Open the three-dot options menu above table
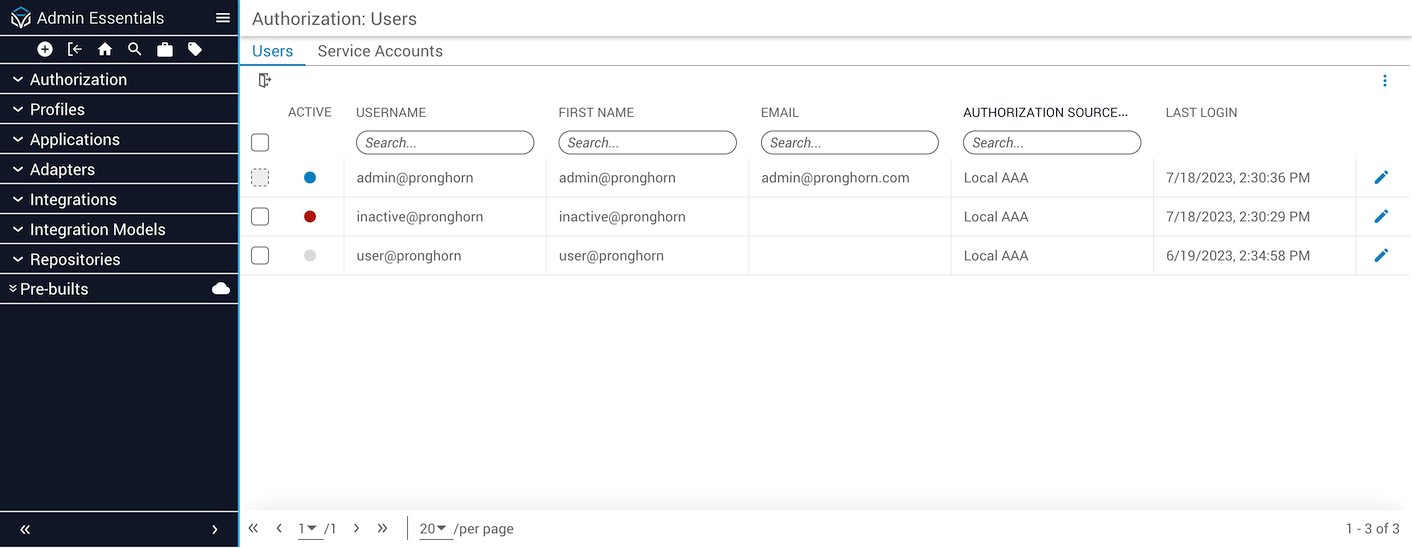The height and width of the screenshot is (548, 1412). (x=1384, y=81)
